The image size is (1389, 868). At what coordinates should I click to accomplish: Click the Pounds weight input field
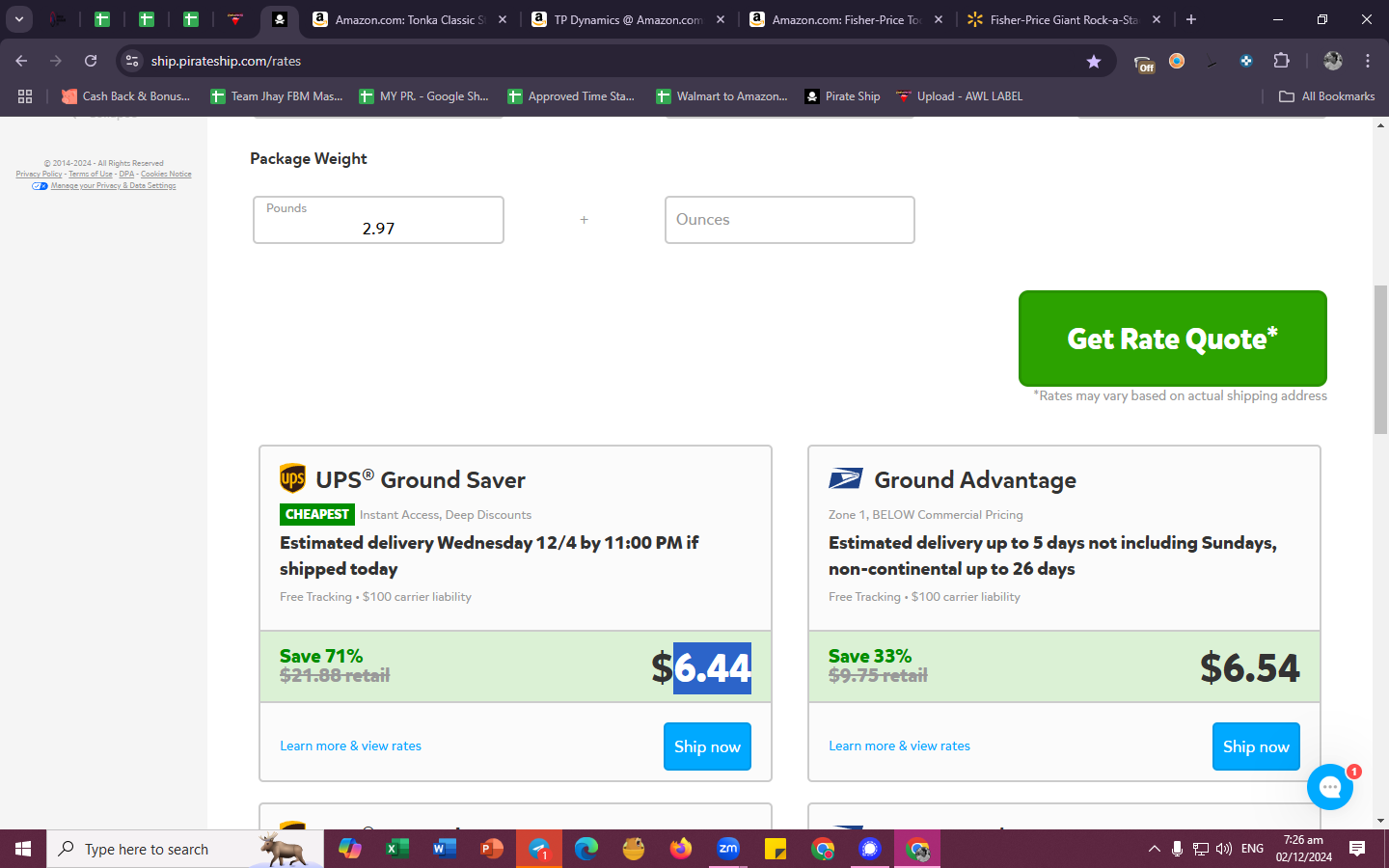coord(378,220)
